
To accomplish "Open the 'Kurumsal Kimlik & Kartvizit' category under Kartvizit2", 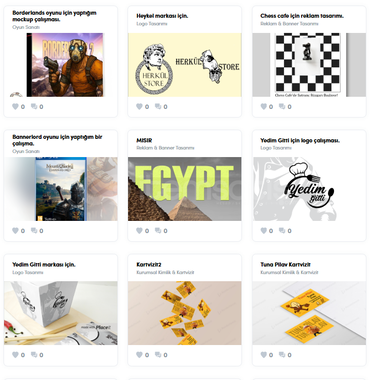I will pyautogui.click(x=165, y=272).
